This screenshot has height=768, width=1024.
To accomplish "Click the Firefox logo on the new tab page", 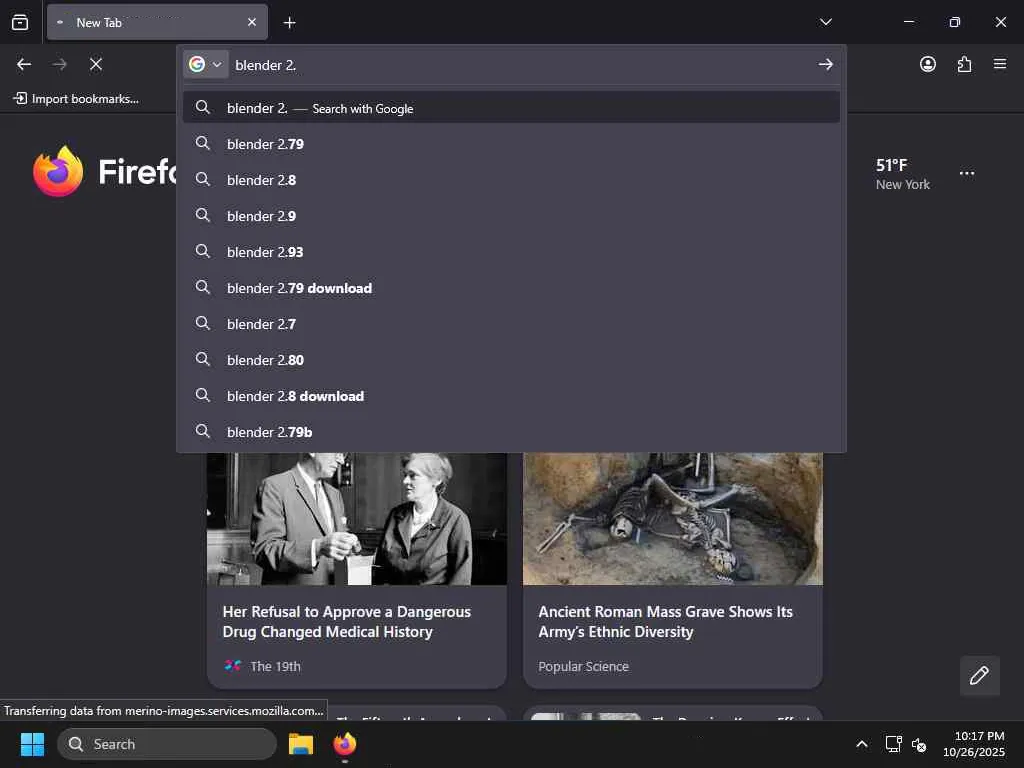I will 58,171.
